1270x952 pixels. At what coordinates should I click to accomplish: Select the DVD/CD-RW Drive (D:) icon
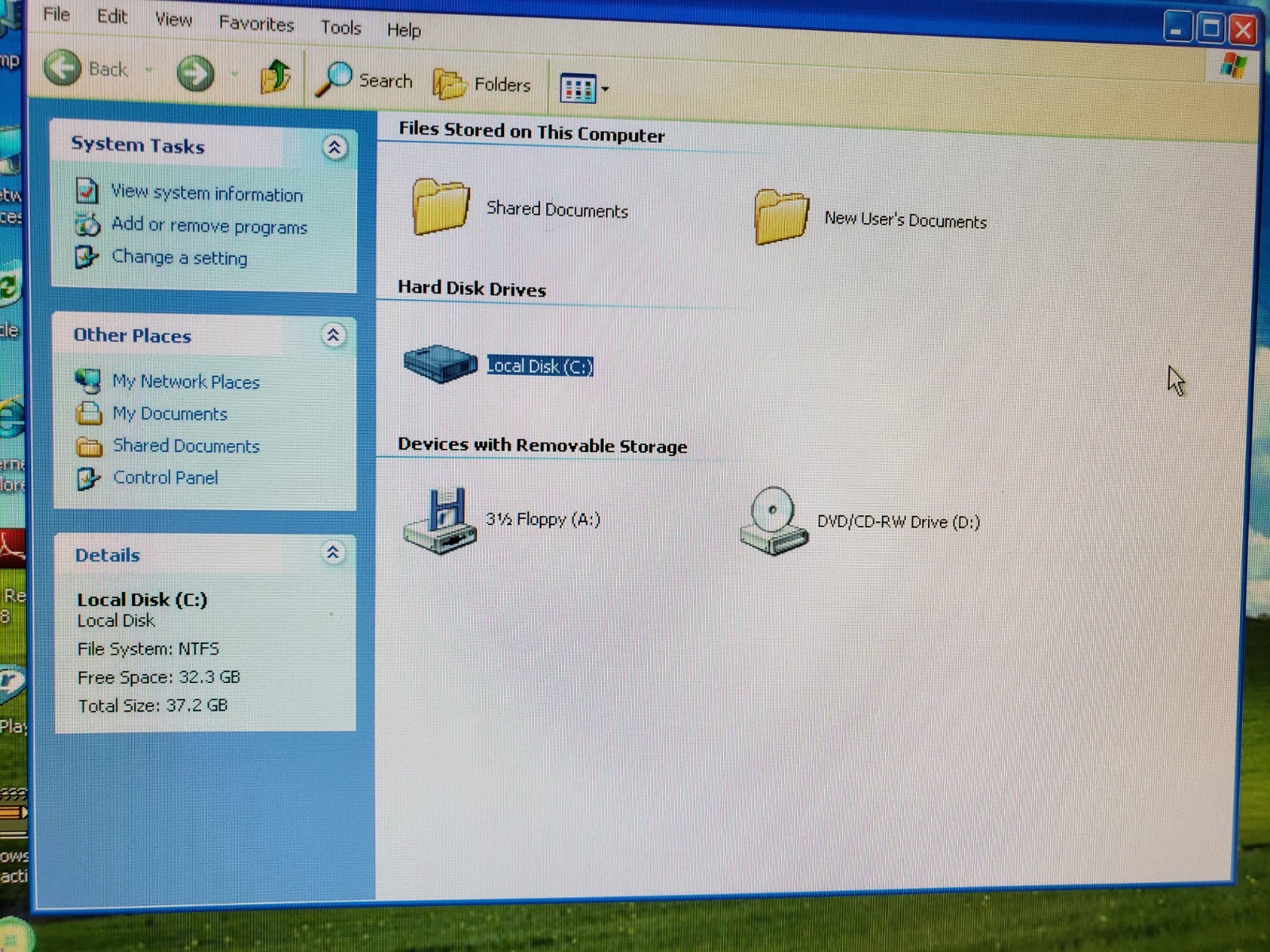click(x=774, y=520)
